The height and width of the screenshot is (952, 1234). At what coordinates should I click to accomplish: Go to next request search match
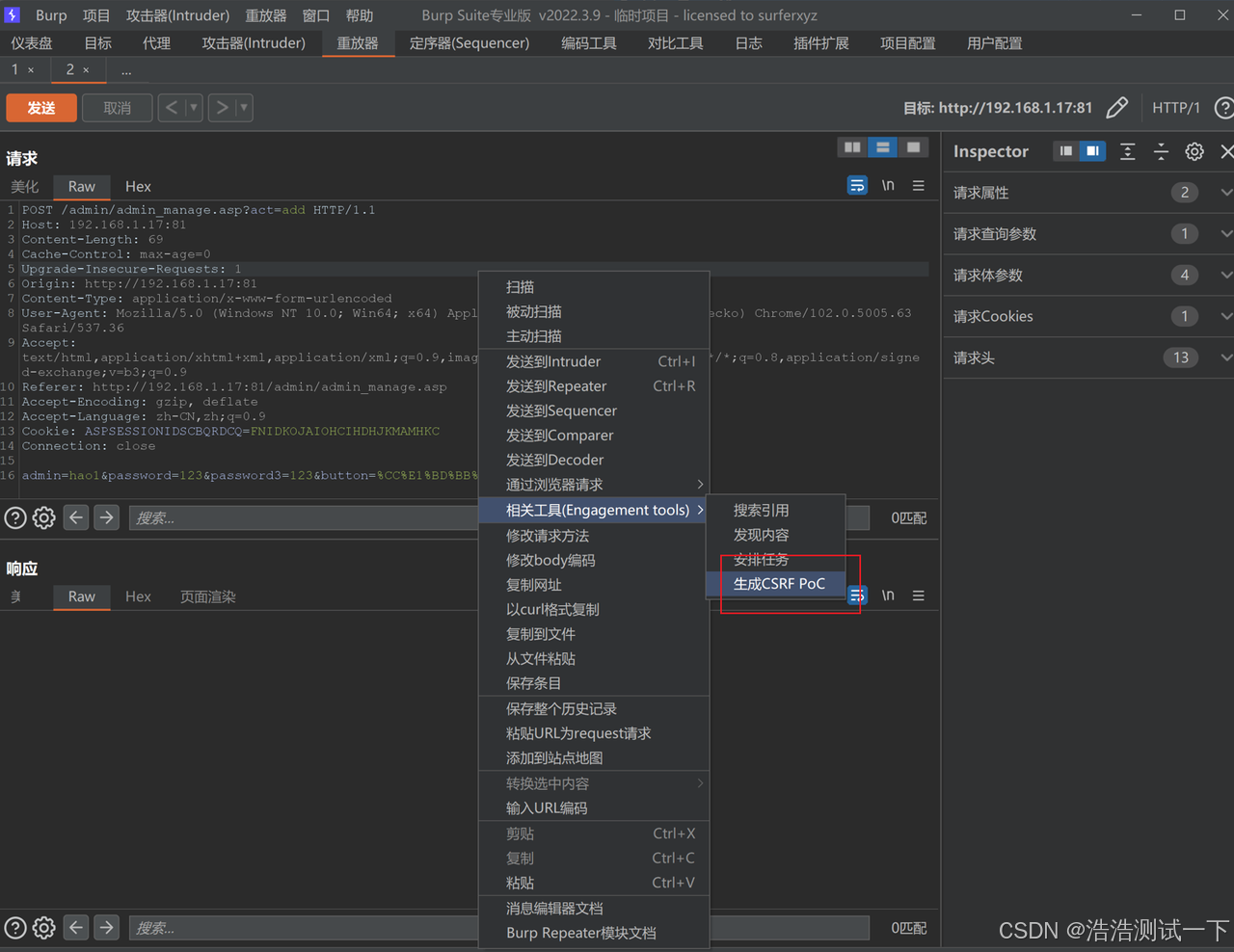pos(107,517)
